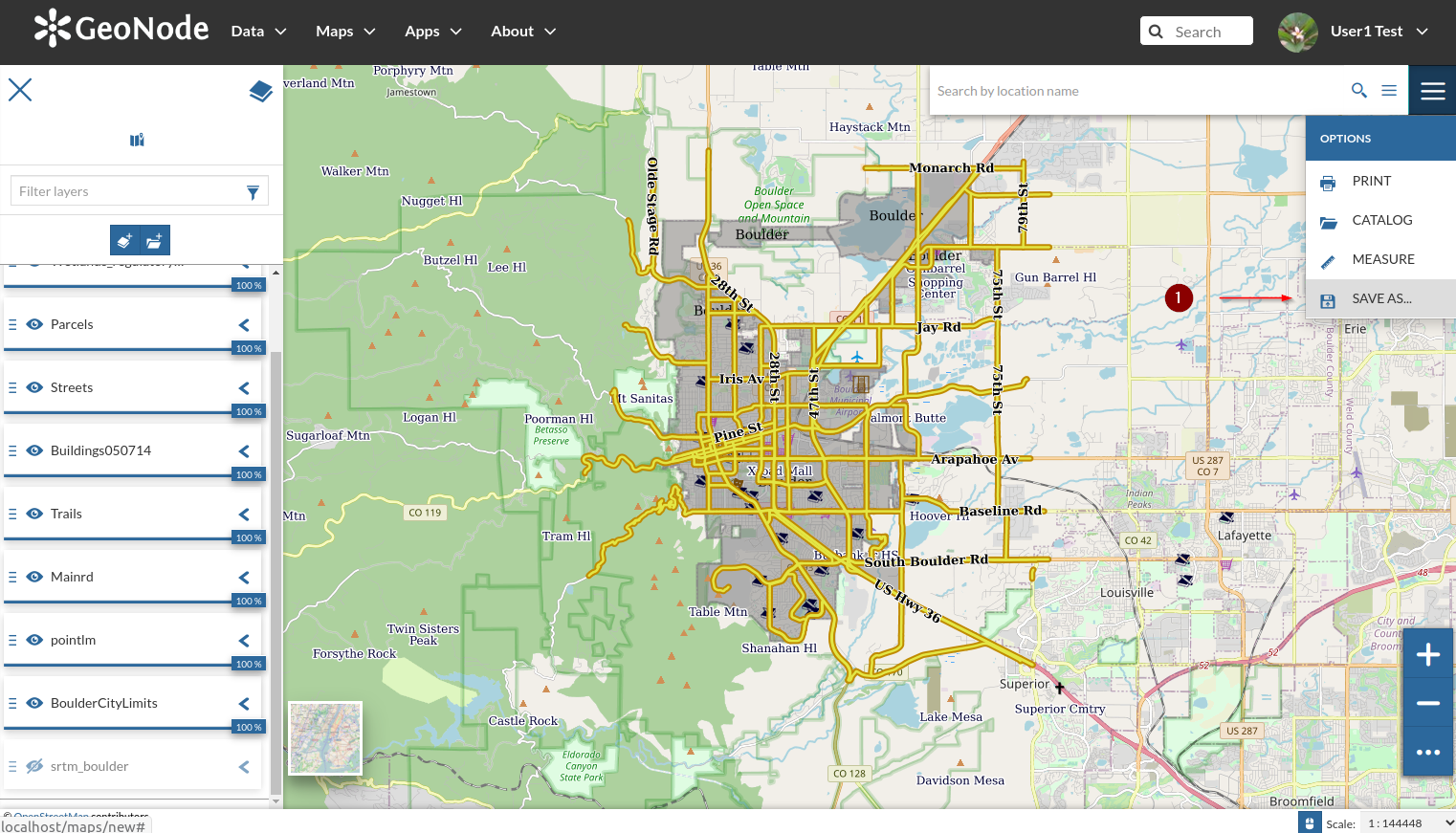Open the User1 Test account menu
1456x833 pixels.
[x=1379, y=32]
